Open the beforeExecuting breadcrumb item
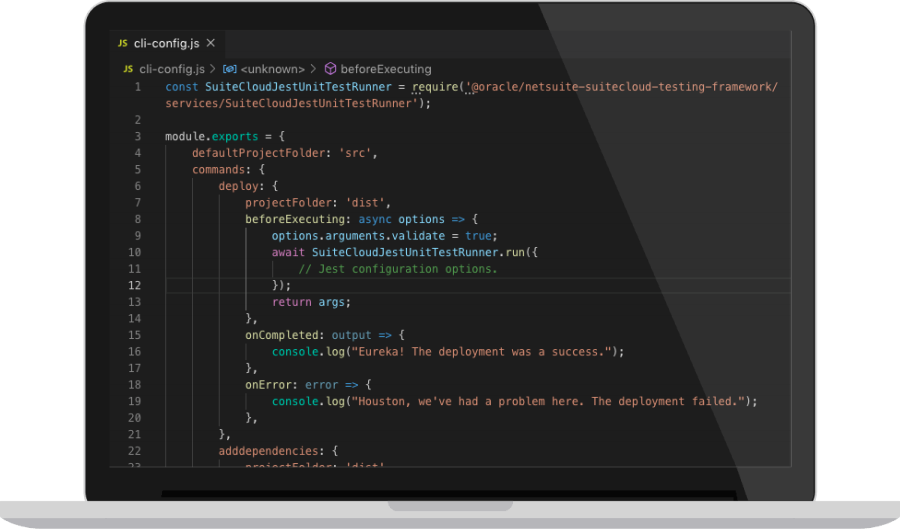 386,69
